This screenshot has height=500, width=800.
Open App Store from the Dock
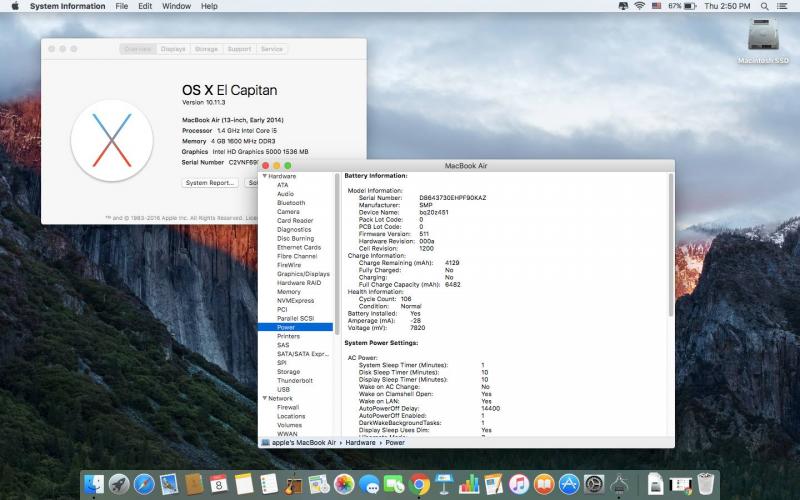[x=569, y=484]
